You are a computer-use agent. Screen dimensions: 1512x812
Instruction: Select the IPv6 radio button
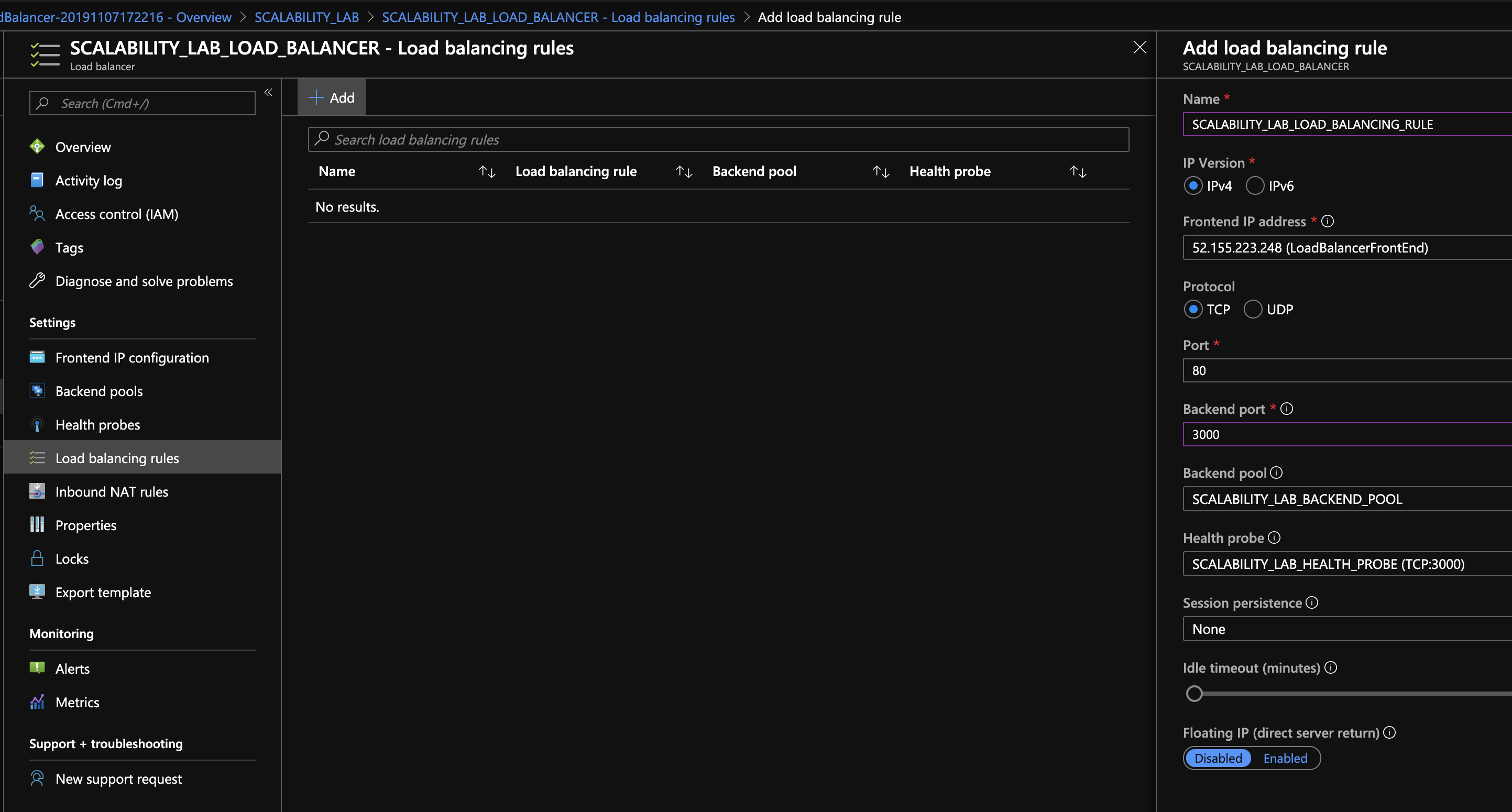(1255, 186)
